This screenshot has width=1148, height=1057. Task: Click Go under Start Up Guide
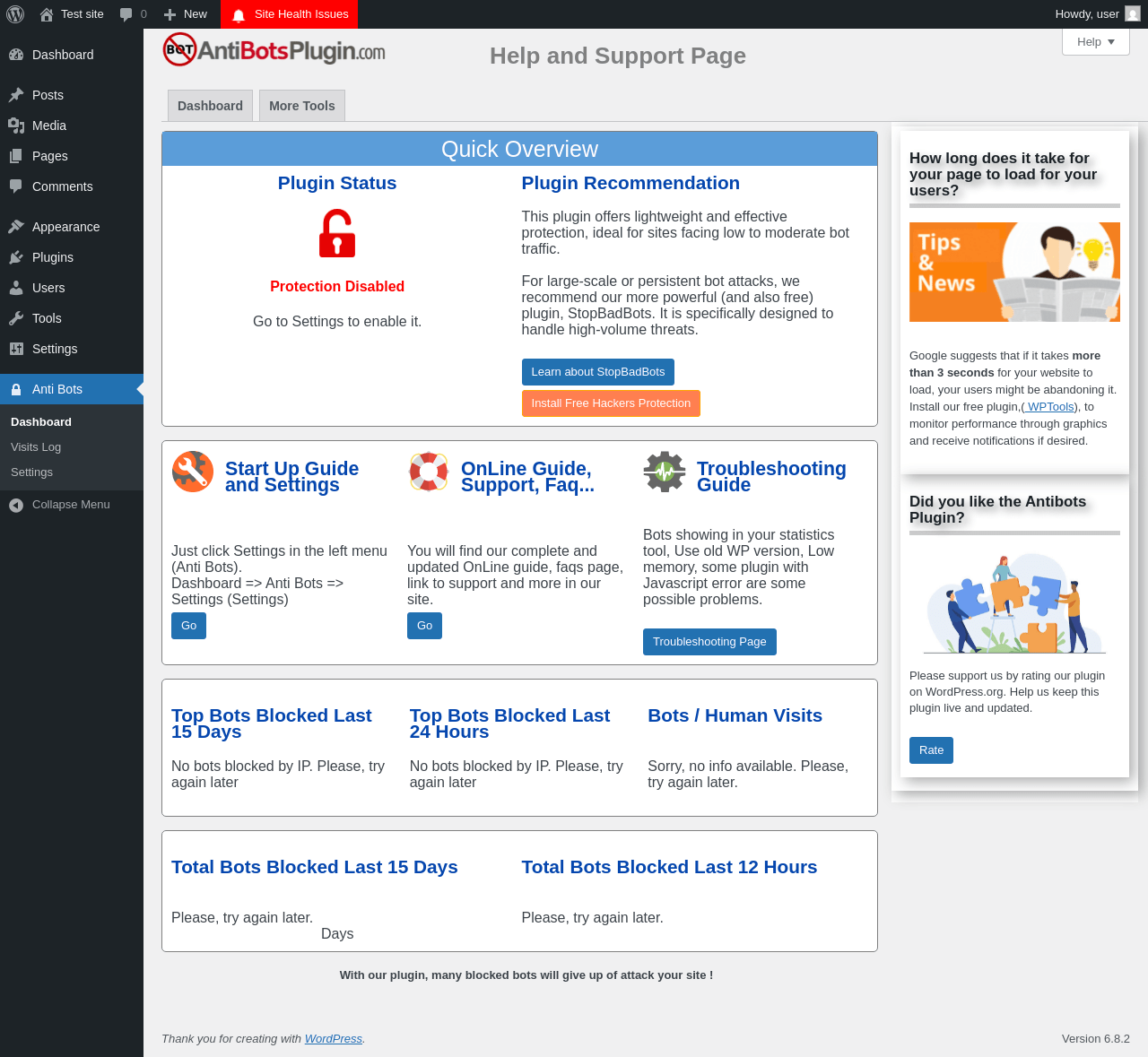tap(188, 626)
